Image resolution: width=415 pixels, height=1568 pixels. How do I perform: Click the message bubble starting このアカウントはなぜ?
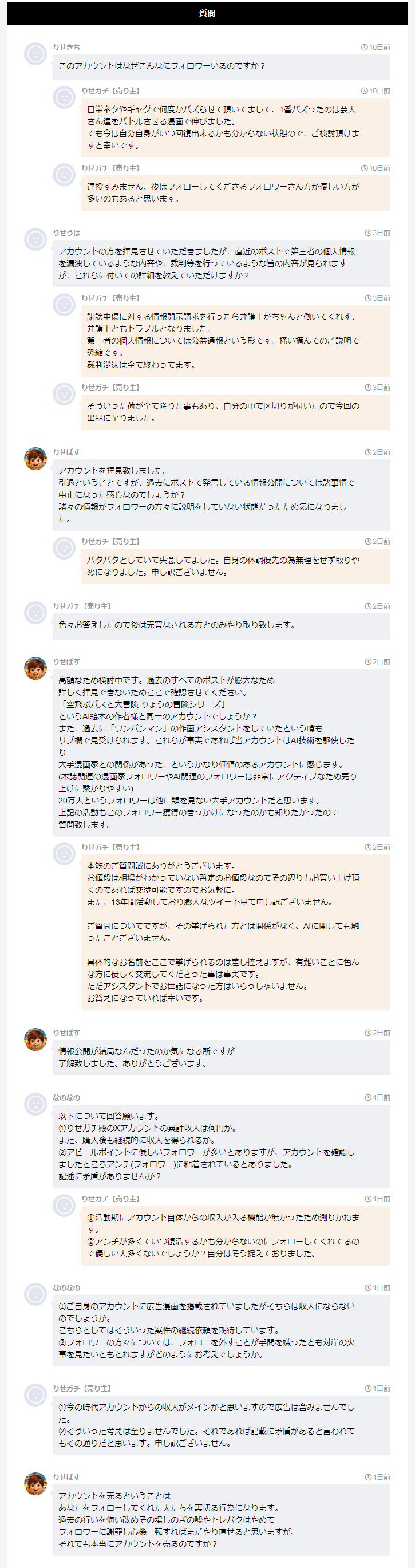click(x=221, y=66)
